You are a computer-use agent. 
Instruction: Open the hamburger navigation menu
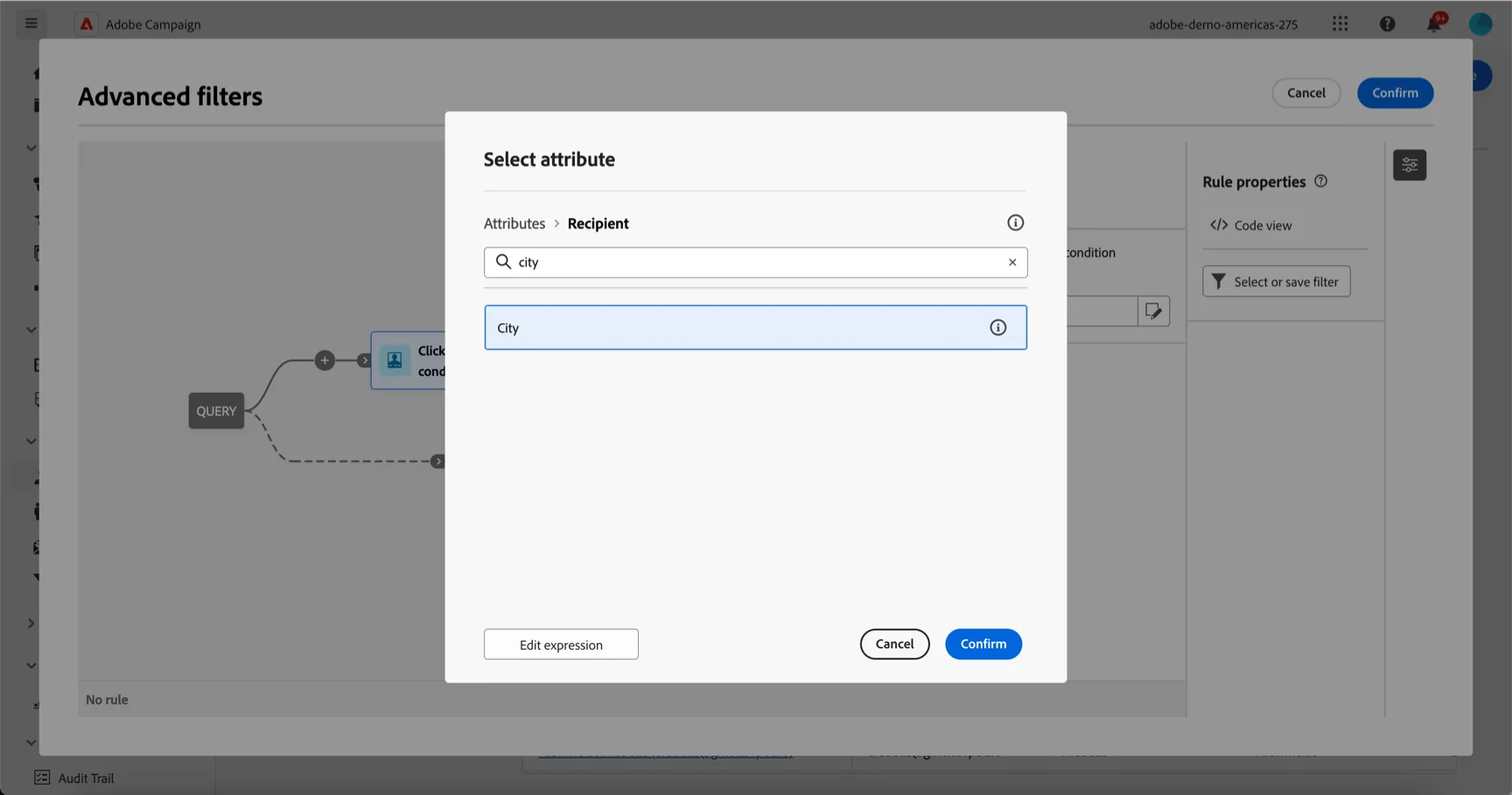point(31,24)
